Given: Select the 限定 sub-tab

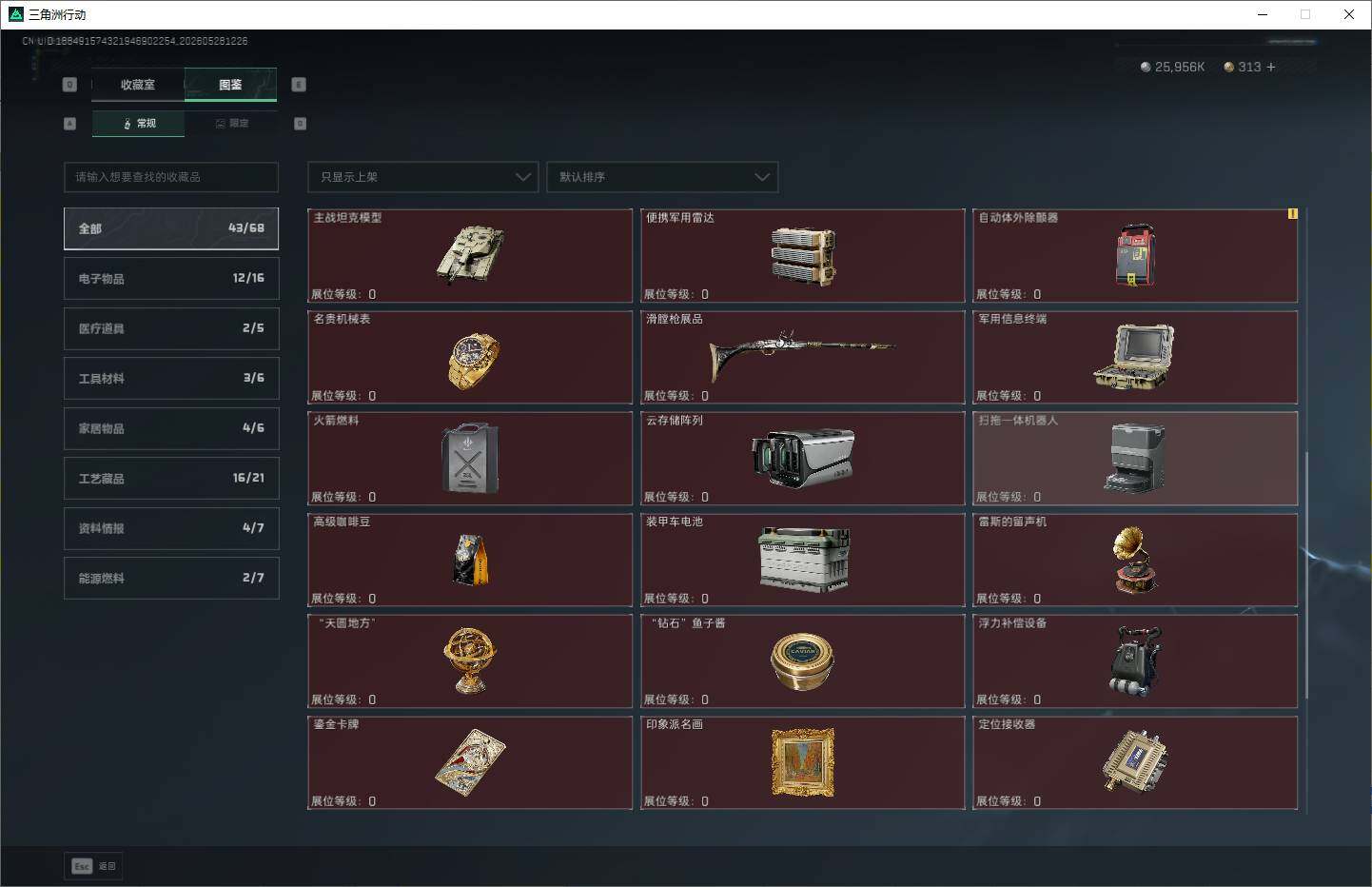Looking at the screenshot, I should (x=231, y=124).
